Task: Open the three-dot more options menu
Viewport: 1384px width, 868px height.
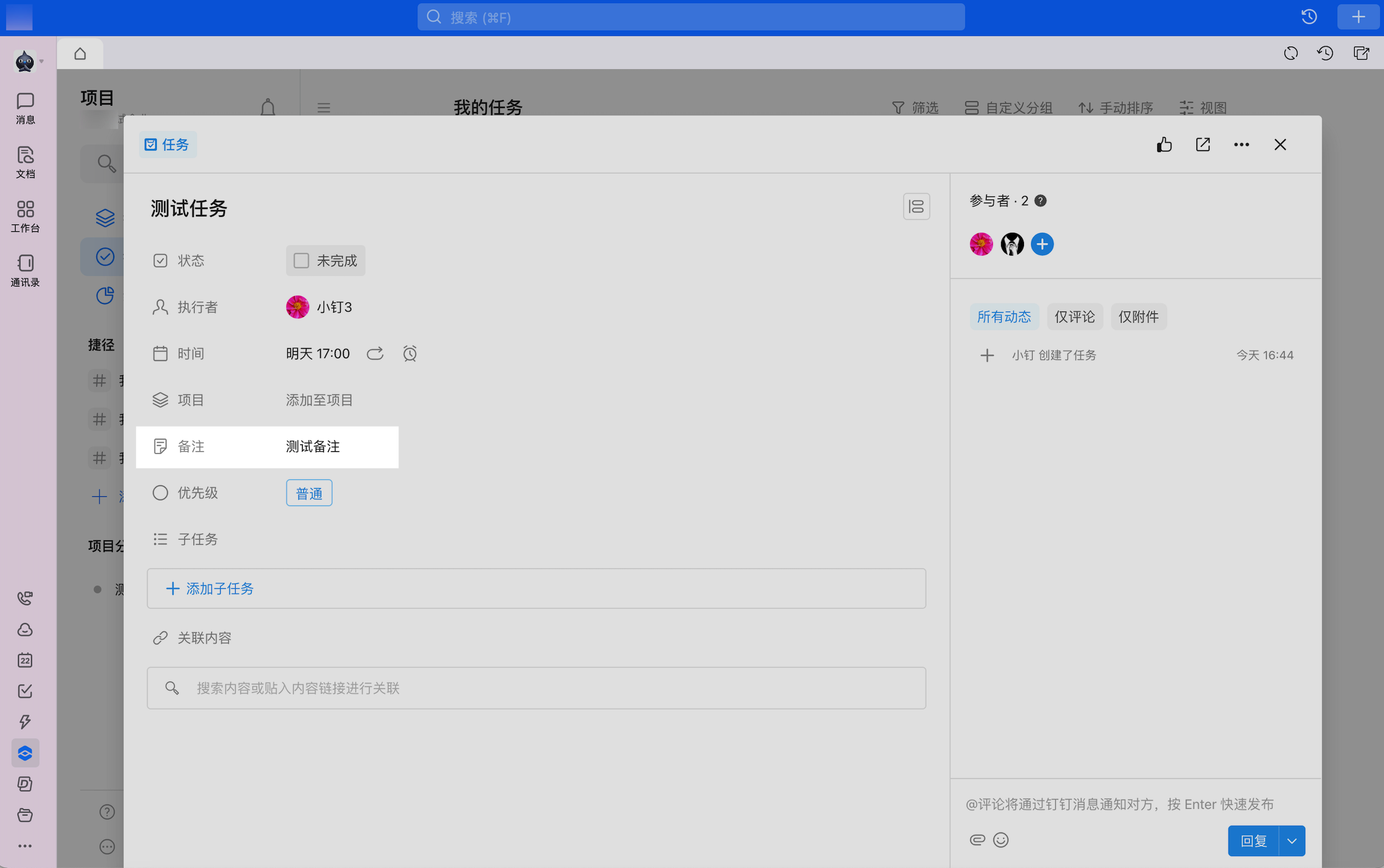Action: (1241, 145)
